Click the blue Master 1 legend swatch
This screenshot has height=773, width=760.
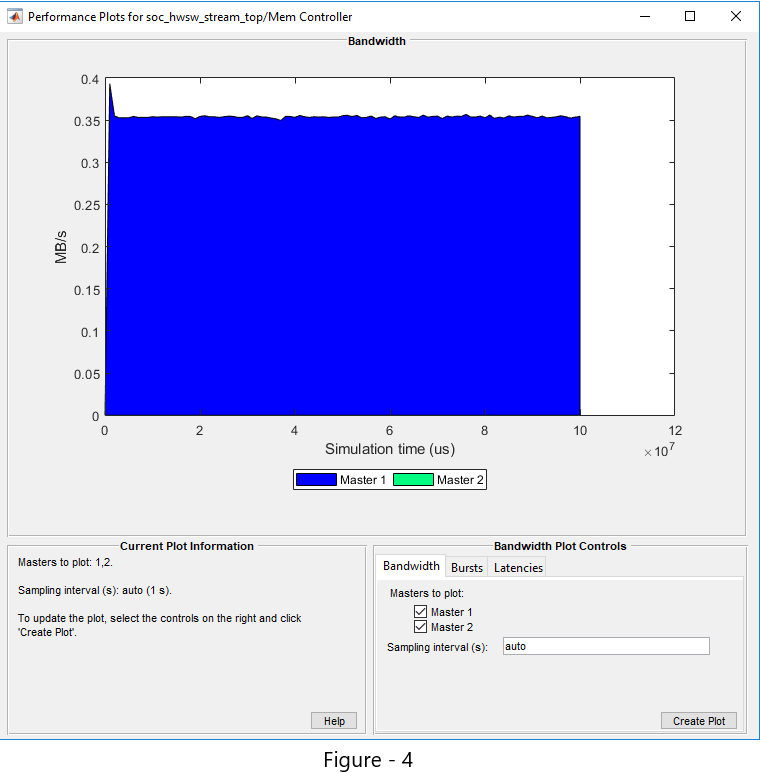coord(316,480)
